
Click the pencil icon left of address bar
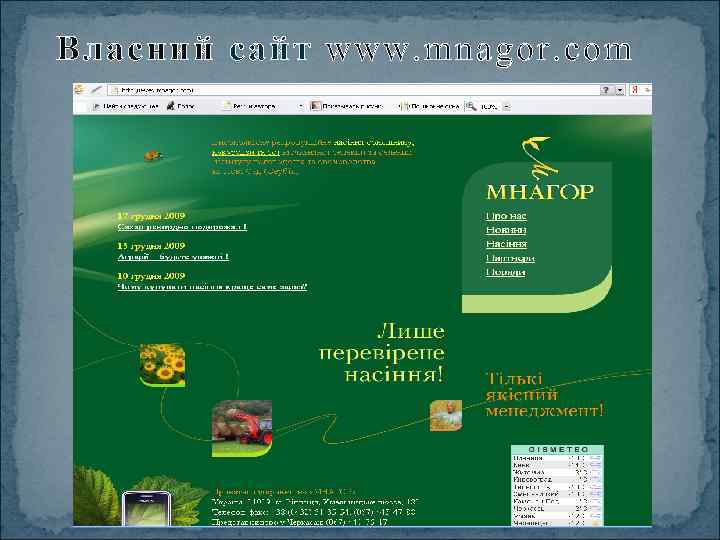coord(96,90)
